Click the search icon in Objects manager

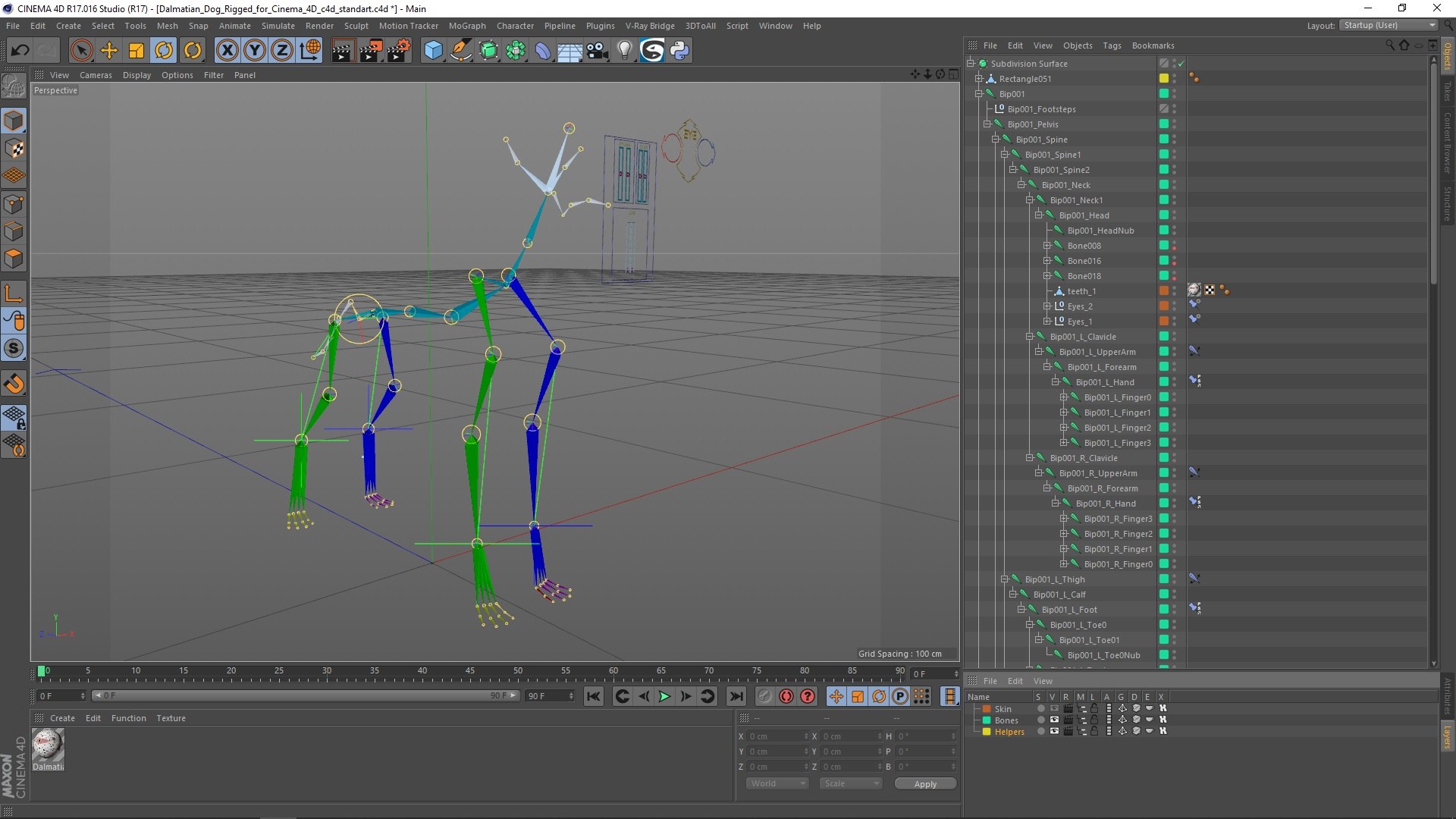coord(1389,45)
